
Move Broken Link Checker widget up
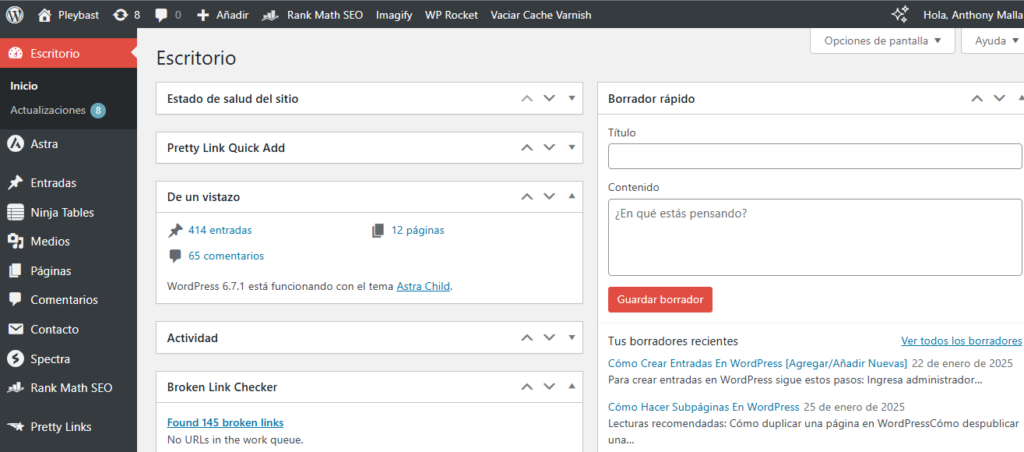coord(526,387)
